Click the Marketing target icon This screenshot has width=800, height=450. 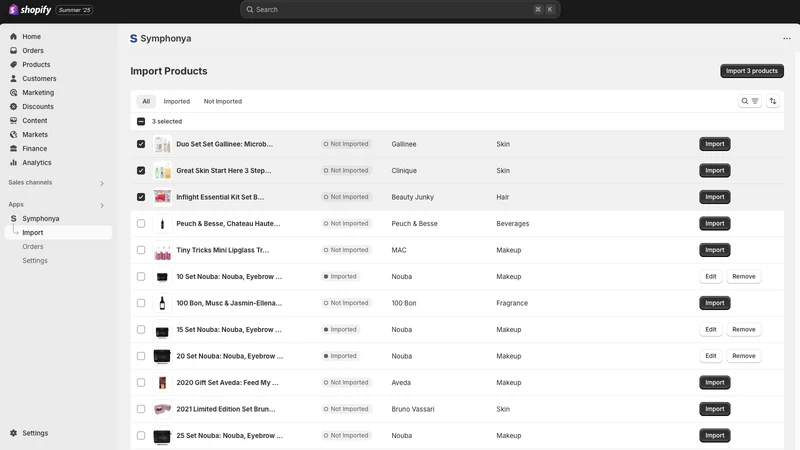pyautogui.click(x=13, y=92)
